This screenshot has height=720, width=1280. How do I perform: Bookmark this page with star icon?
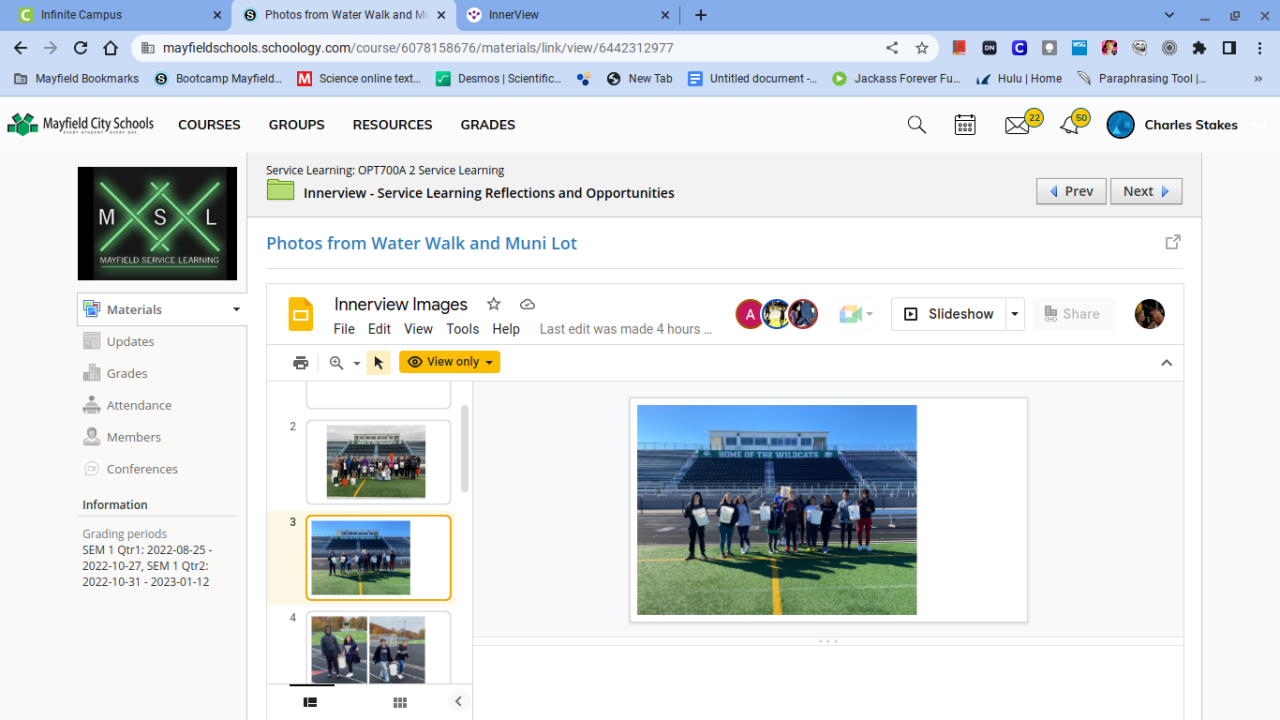point(922,47)
